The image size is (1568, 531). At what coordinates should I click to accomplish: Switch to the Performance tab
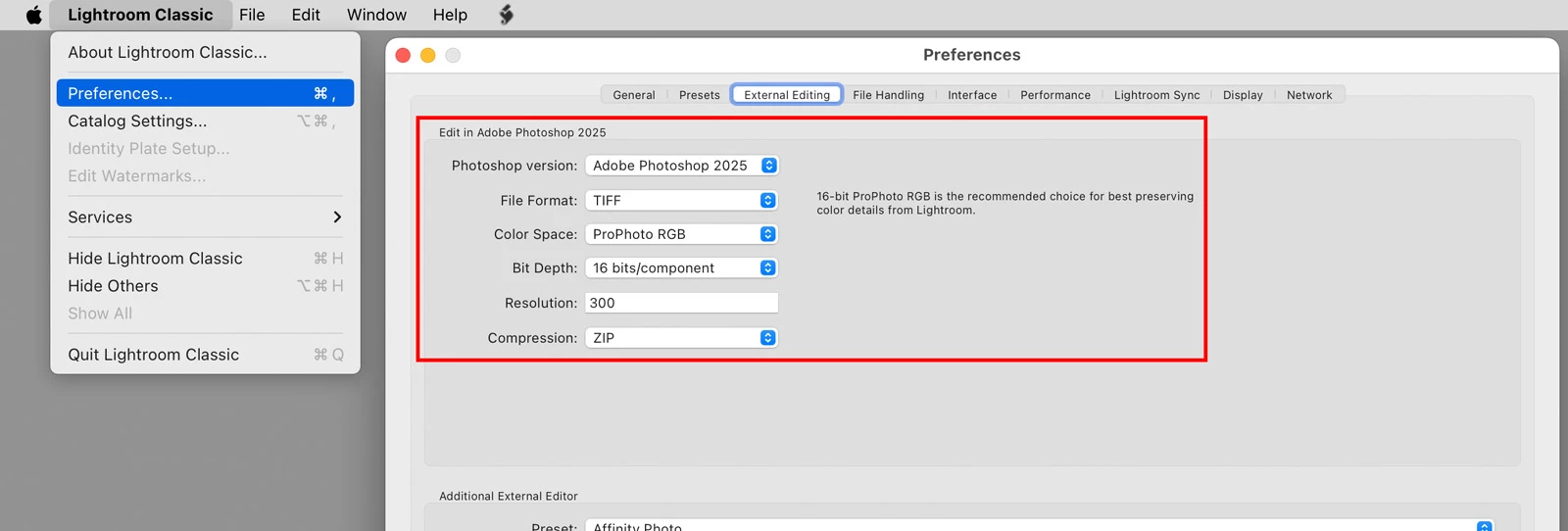pyautogui.click(x=1055, y=95)
